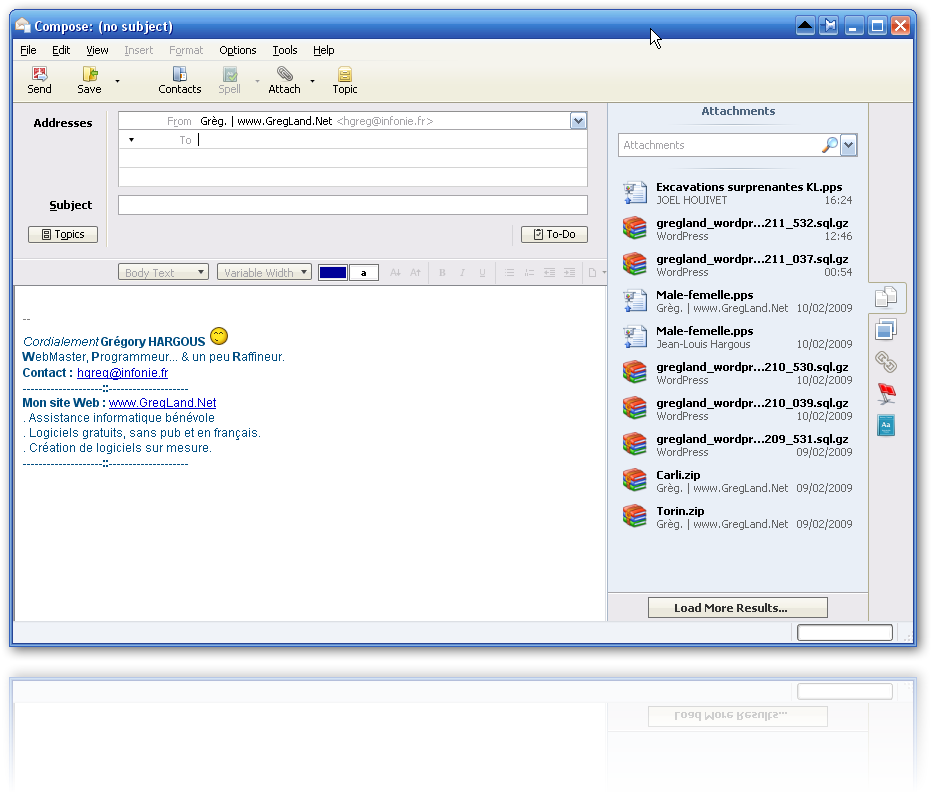The image size is (932, 794).
Task: Click the Send toolbar icon
Action: (39, 75)
